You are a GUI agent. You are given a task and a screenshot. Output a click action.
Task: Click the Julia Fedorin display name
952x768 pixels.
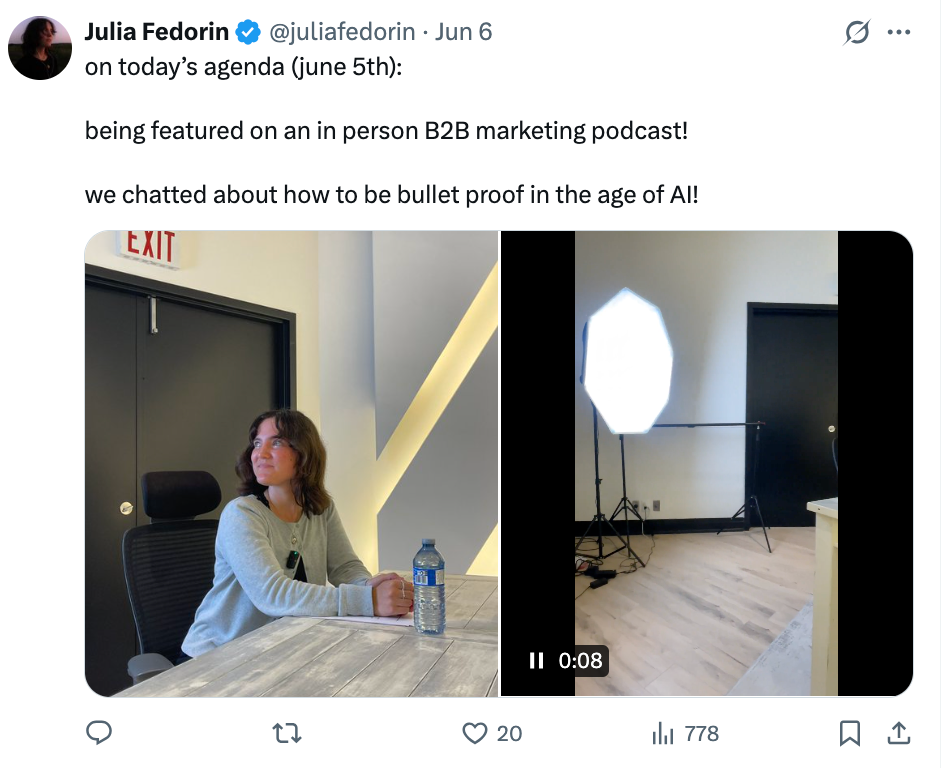point(157,32)
